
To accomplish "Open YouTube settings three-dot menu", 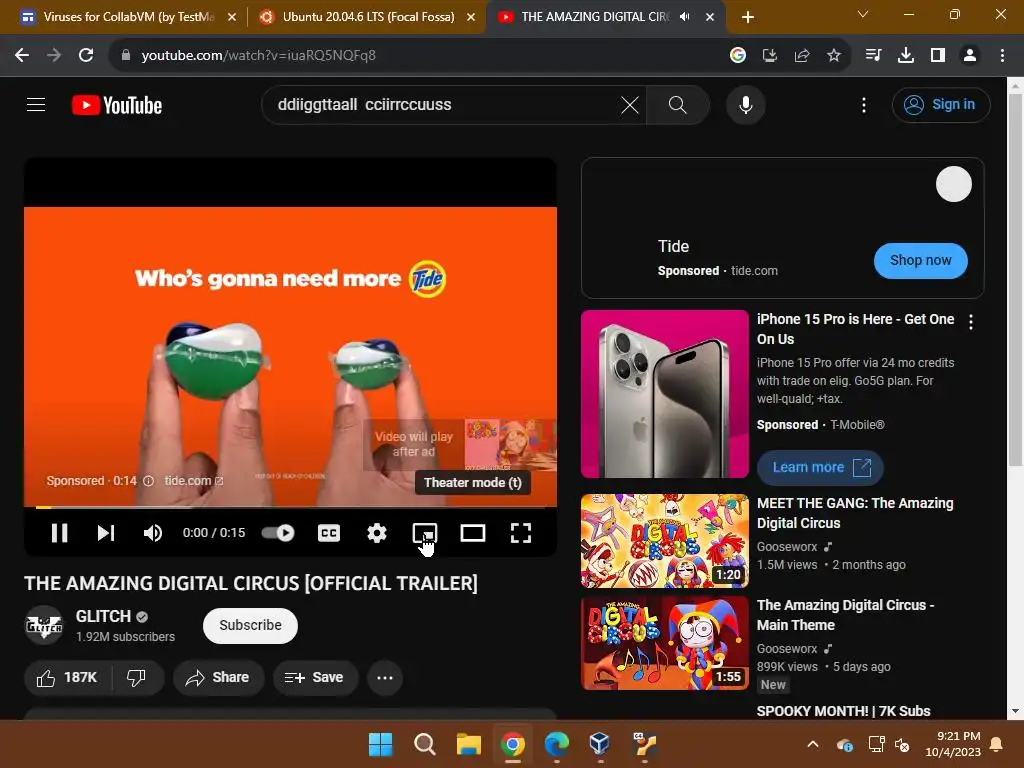I will coord(864,105).
